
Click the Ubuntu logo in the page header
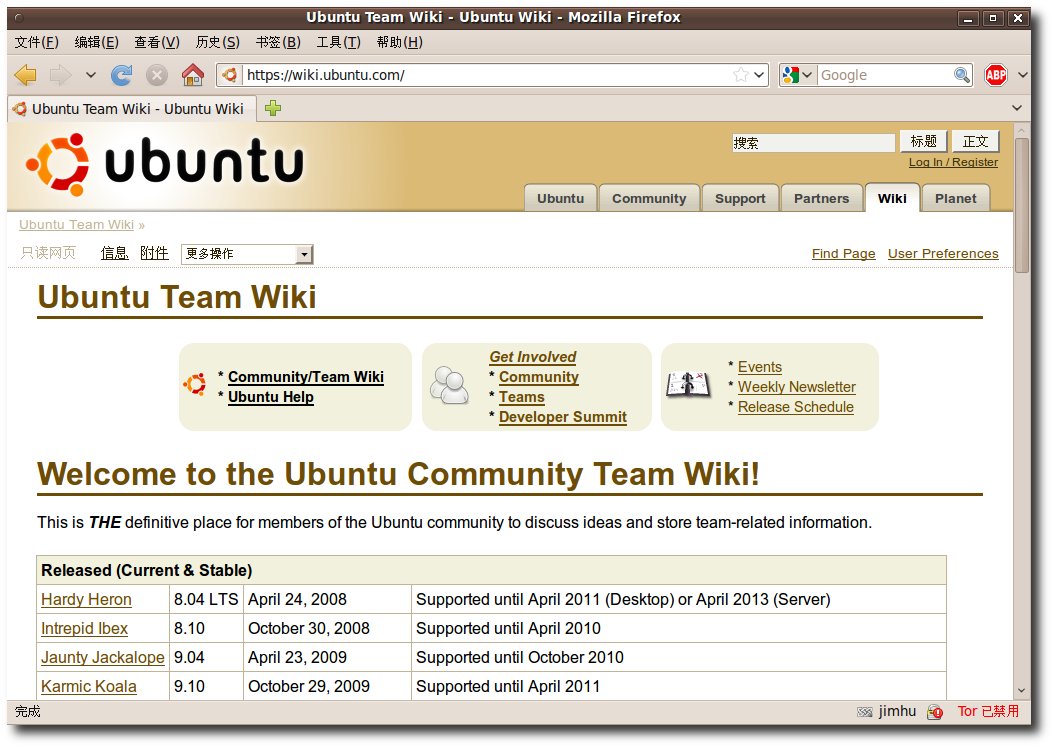pyautogui.click(x=165, y=164)
